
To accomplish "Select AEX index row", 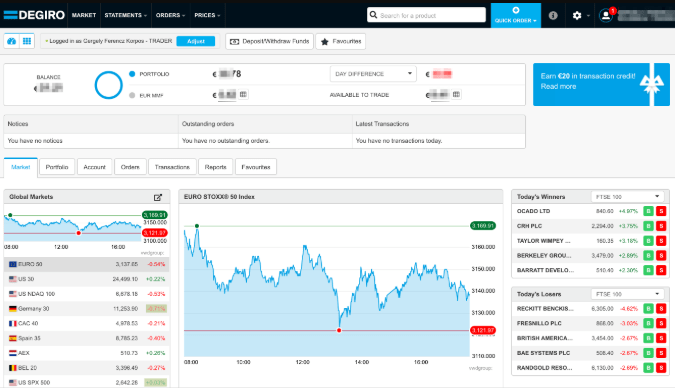I will coord(87,353).
